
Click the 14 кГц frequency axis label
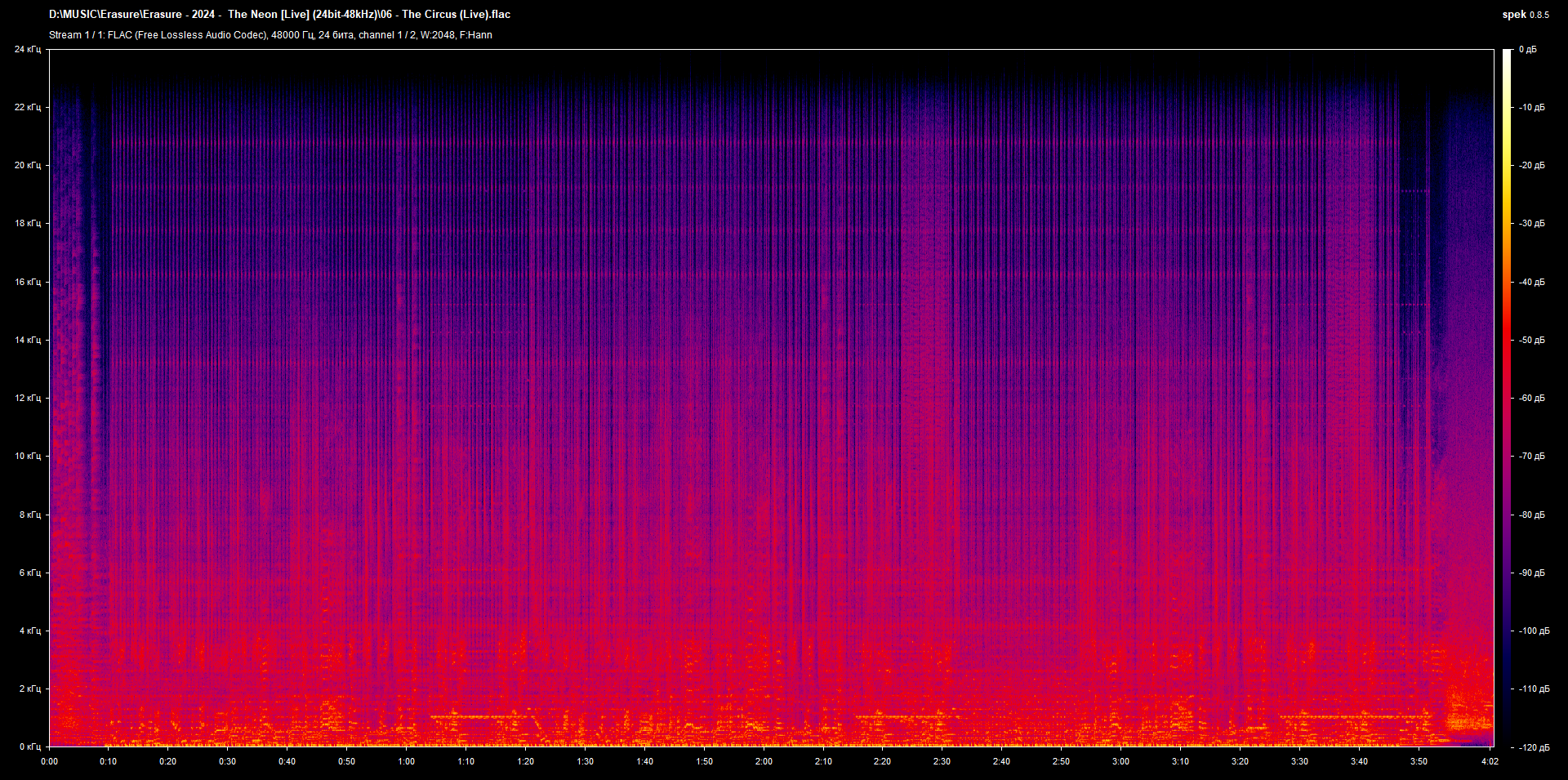(27, 341)
